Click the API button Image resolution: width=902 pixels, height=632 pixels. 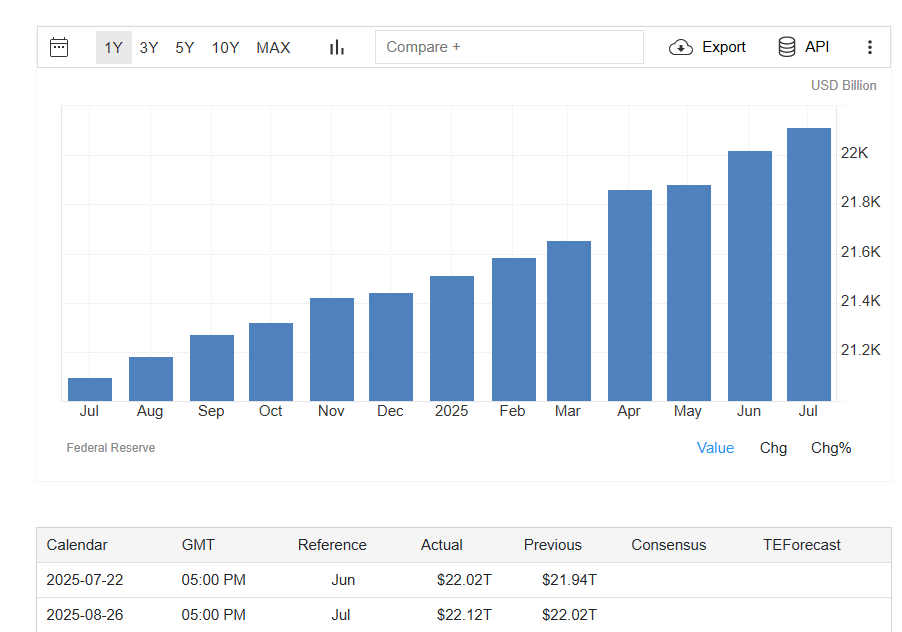803,47
